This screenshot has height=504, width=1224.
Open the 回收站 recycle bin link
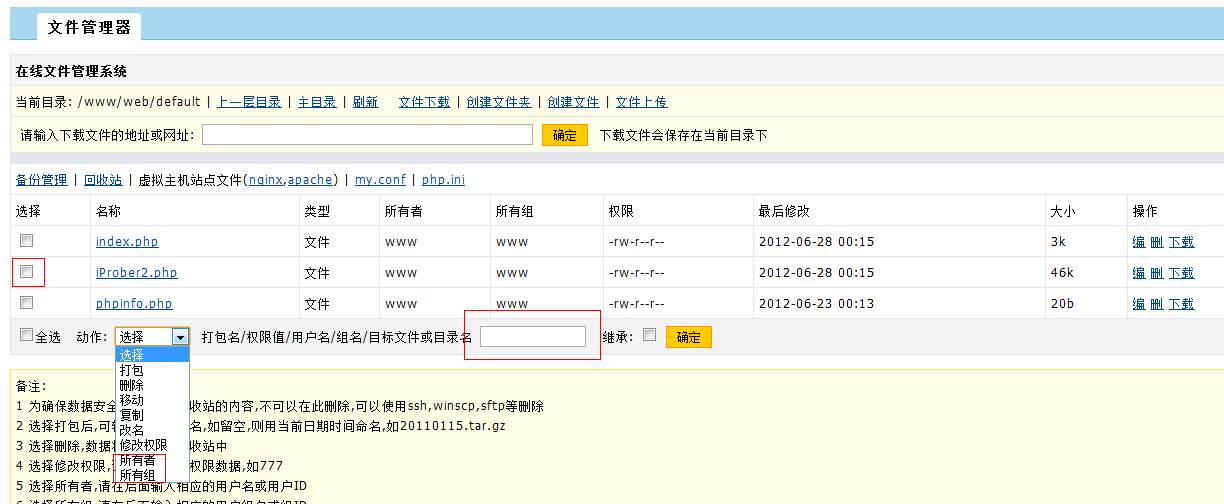point(103,180)
